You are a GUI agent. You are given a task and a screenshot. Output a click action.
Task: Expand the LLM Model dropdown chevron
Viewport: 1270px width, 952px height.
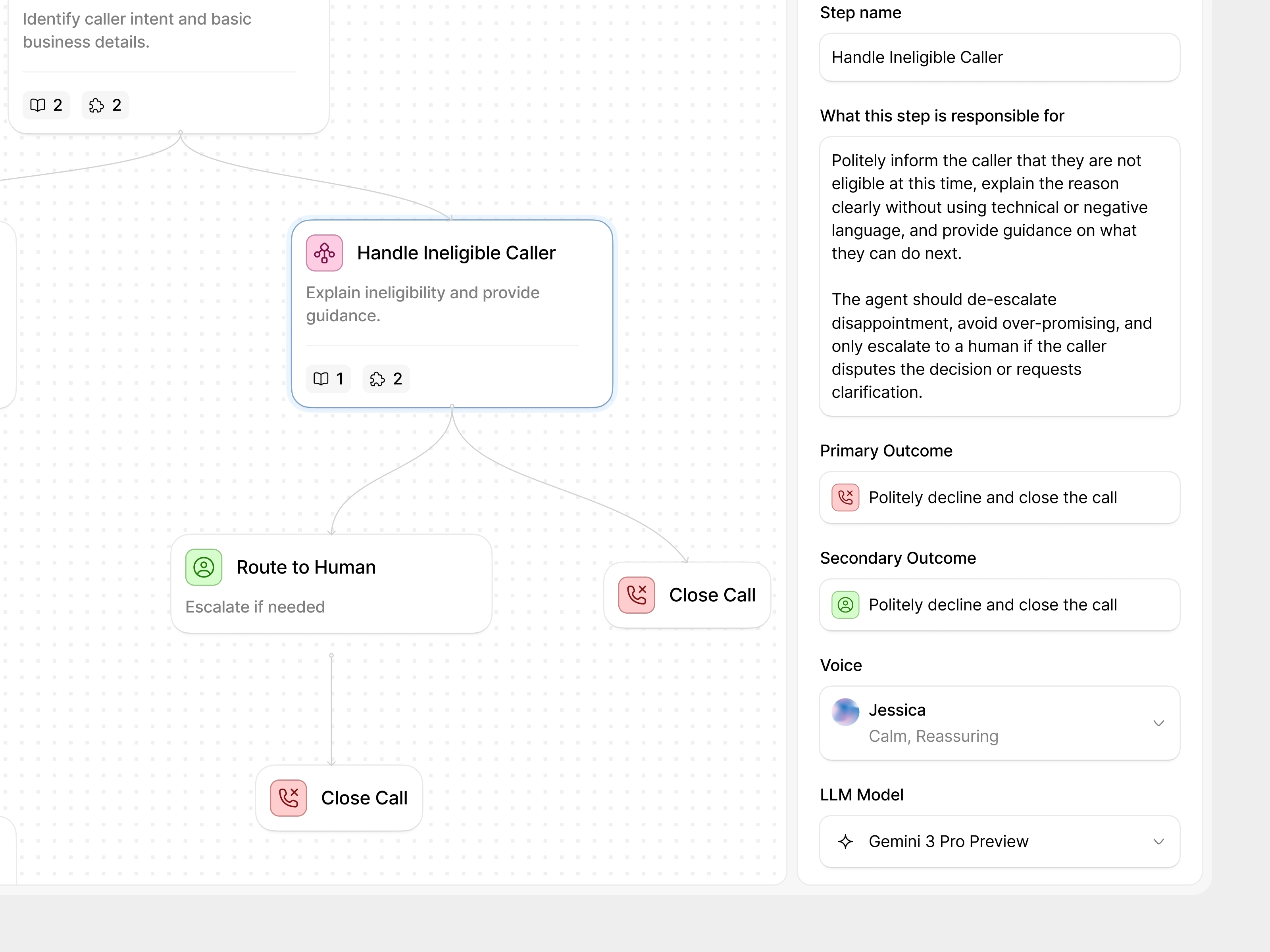[1158, 841]
